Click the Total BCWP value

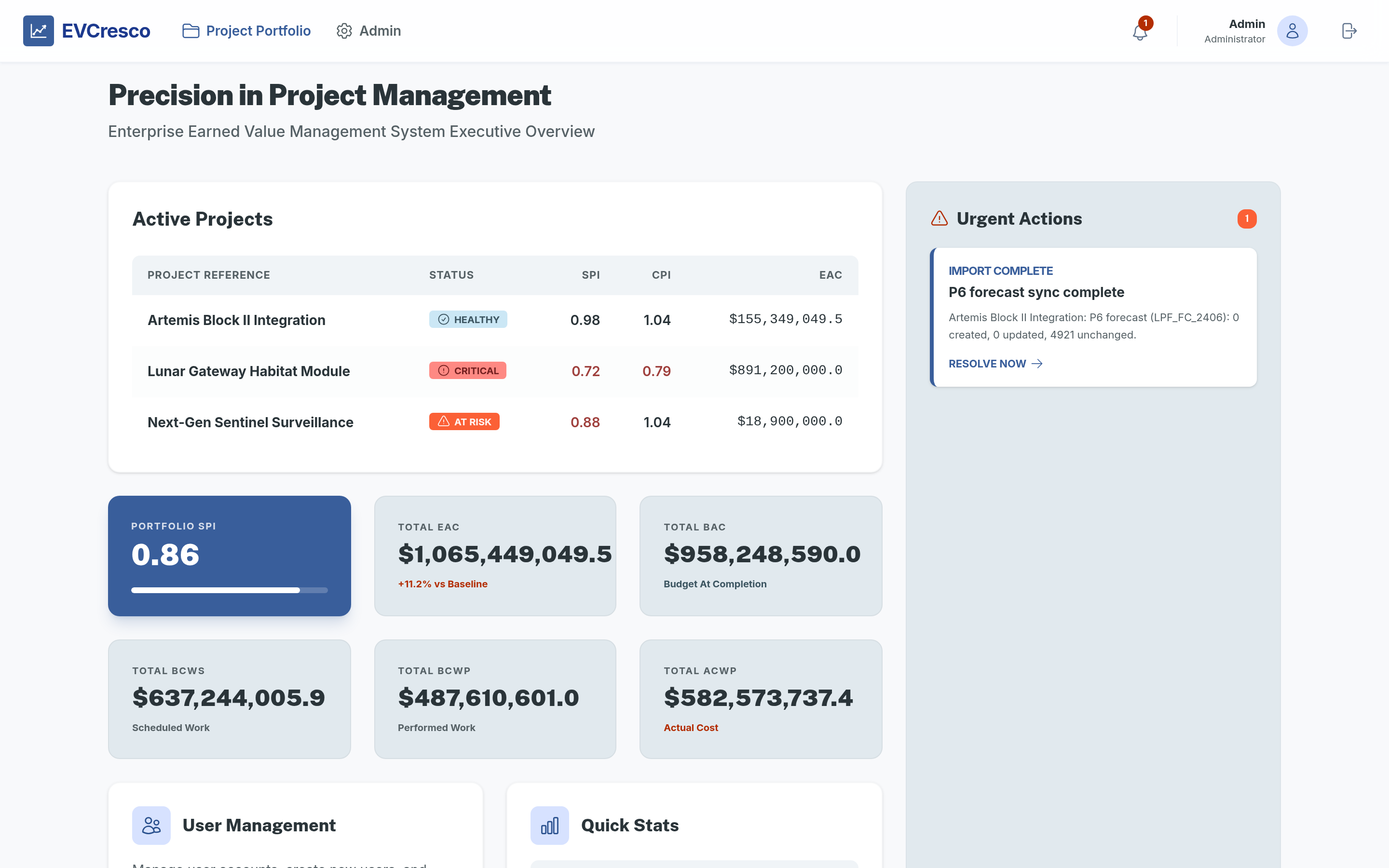(x=489, y=698)
